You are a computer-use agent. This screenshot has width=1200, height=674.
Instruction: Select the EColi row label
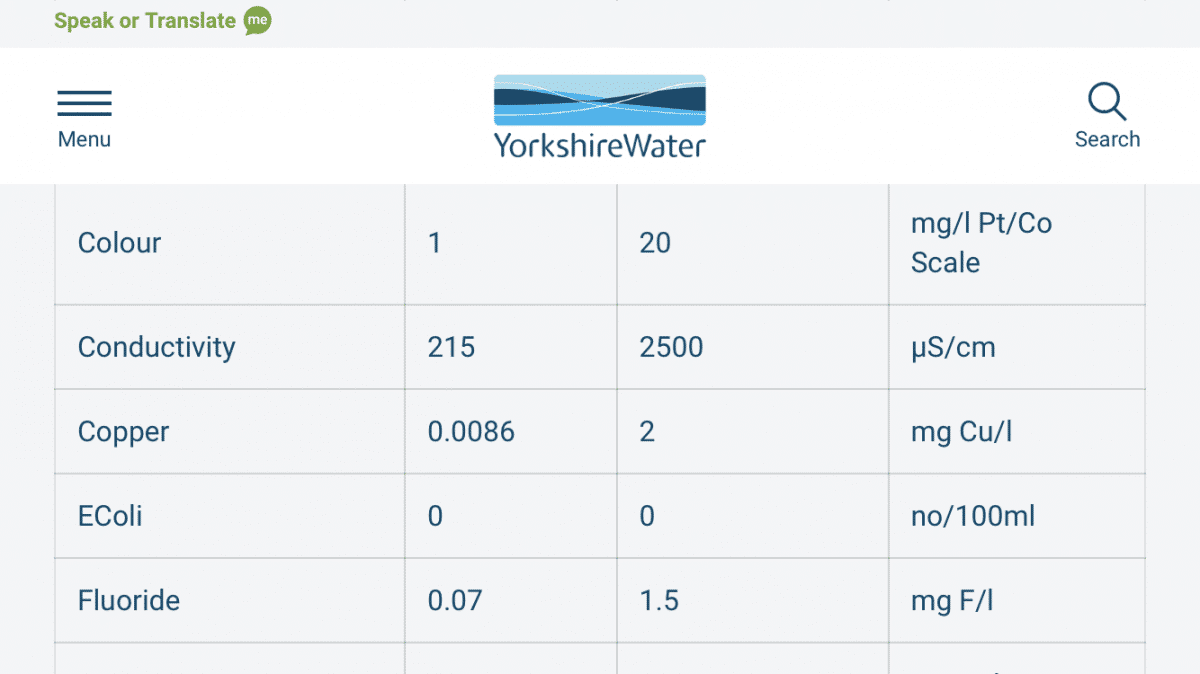click(110, 516)
